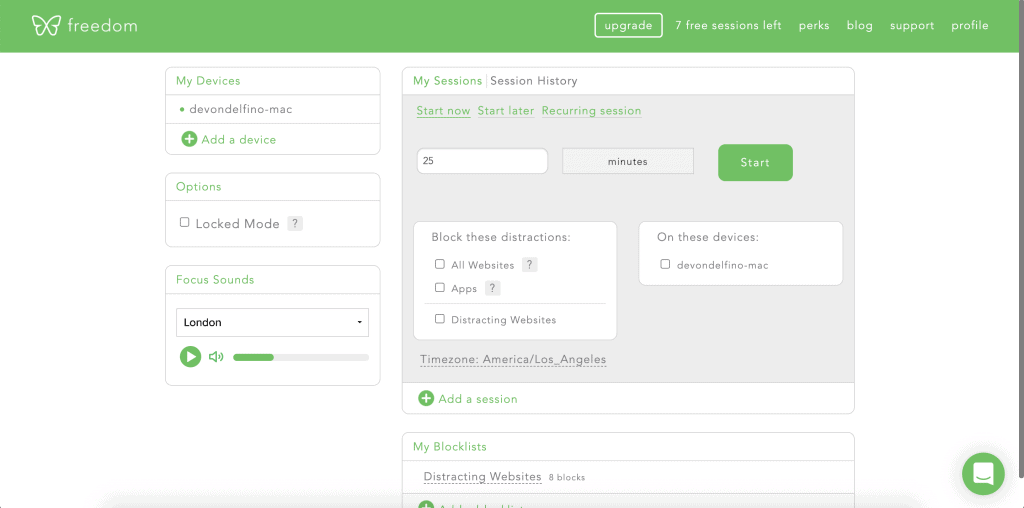Screen dimensions: 1024x508
Task: Open the London focus sound dropdown
Action: (x=272, y=323)
